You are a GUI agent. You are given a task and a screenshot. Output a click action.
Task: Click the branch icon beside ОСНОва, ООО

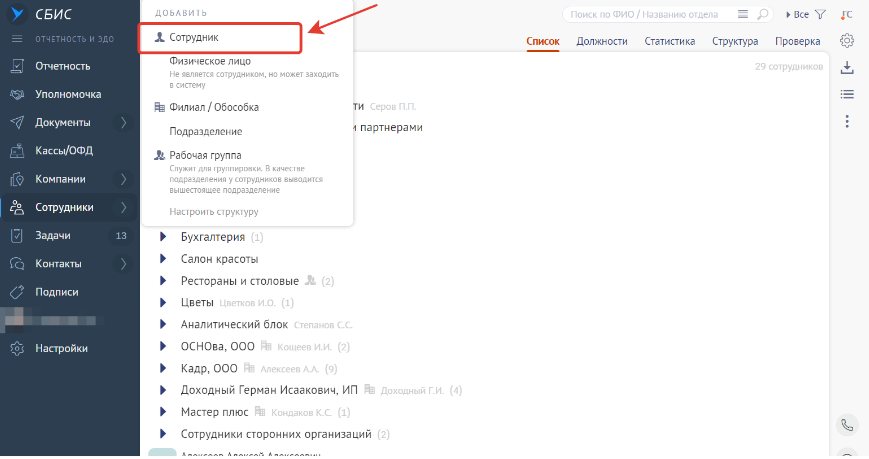click(266, 346)
